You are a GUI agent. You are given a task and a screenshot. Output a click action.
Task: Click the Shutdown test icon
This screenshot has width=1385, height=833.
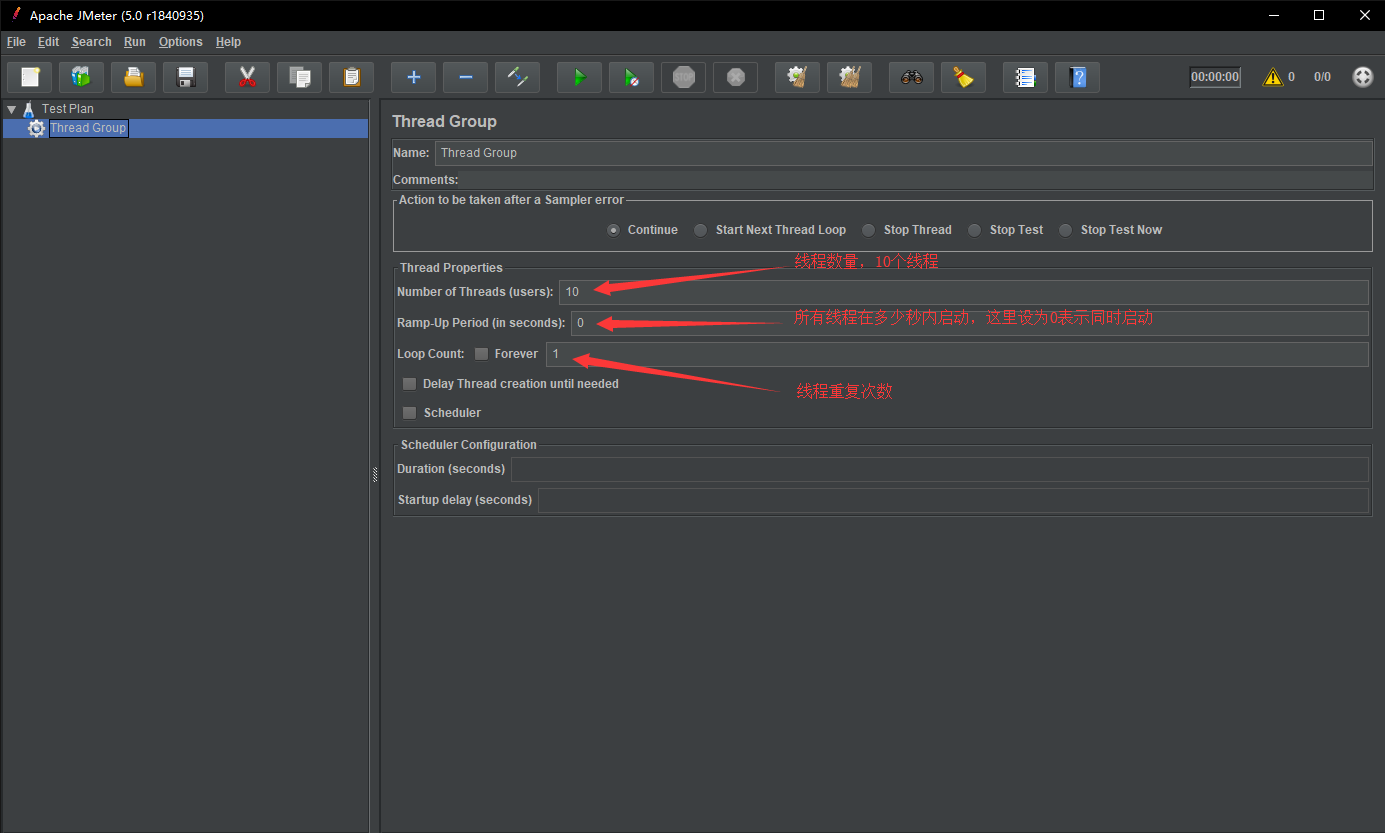click(x=736, y=77)
